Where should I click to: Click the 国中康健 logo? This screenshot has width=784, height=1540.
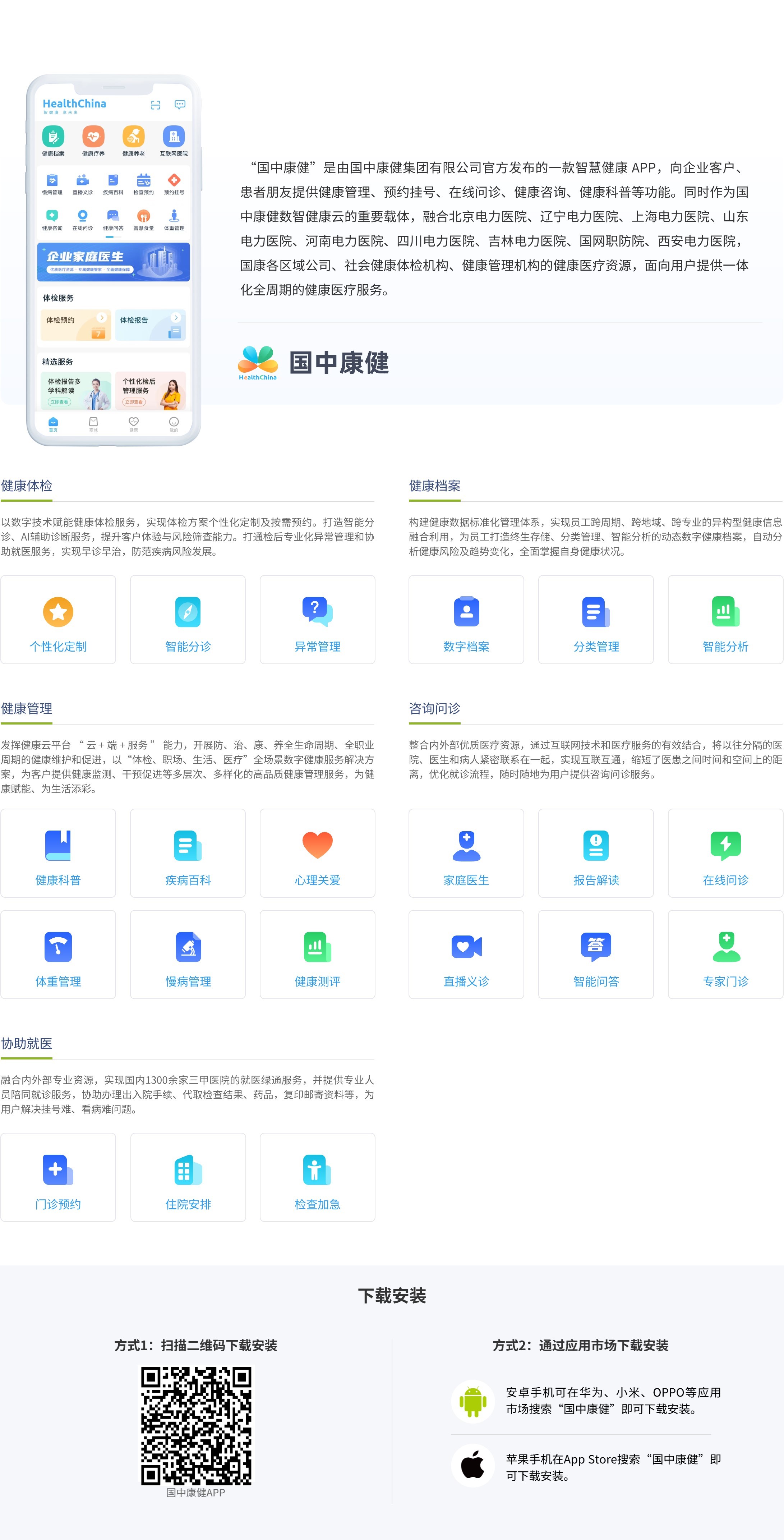point(313,362)
